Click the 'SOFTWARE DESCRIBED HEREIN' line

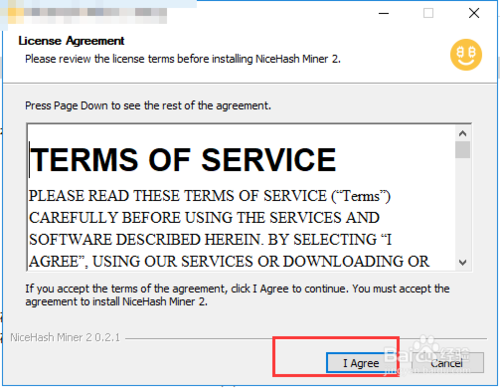pos(210,240)
